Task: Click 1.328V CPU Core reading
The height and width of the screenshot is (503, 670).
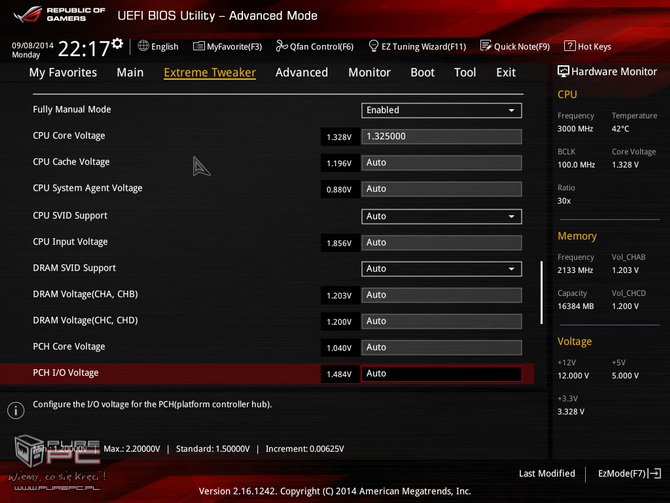Action: 339,137
